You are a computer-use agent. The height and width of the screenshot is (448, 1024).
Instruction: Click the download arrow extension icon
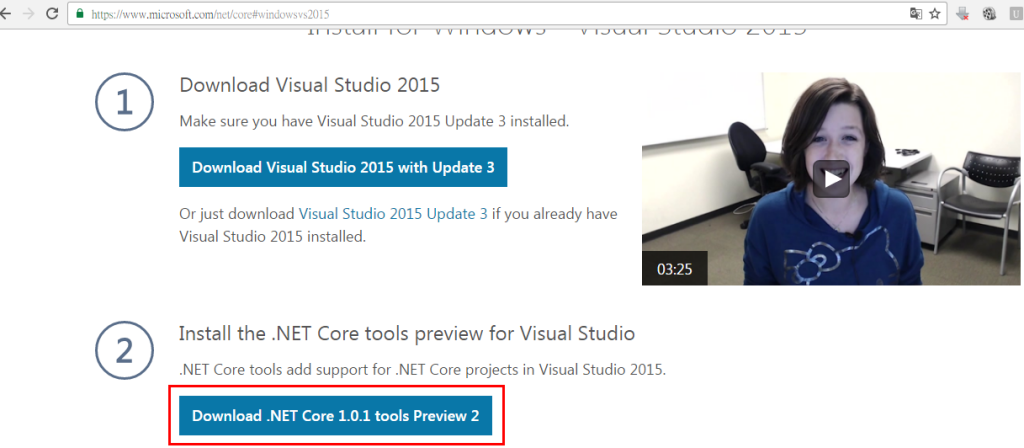(963, 14)
